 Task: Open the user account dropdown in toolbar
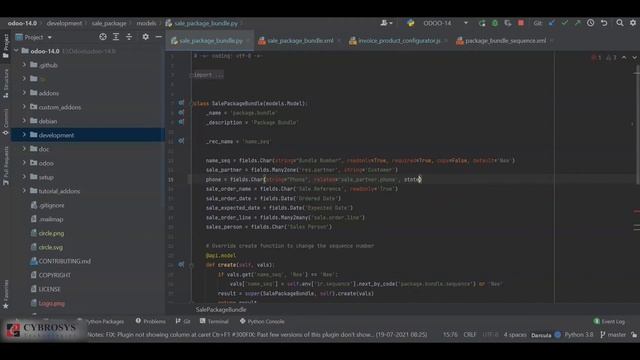386,23
